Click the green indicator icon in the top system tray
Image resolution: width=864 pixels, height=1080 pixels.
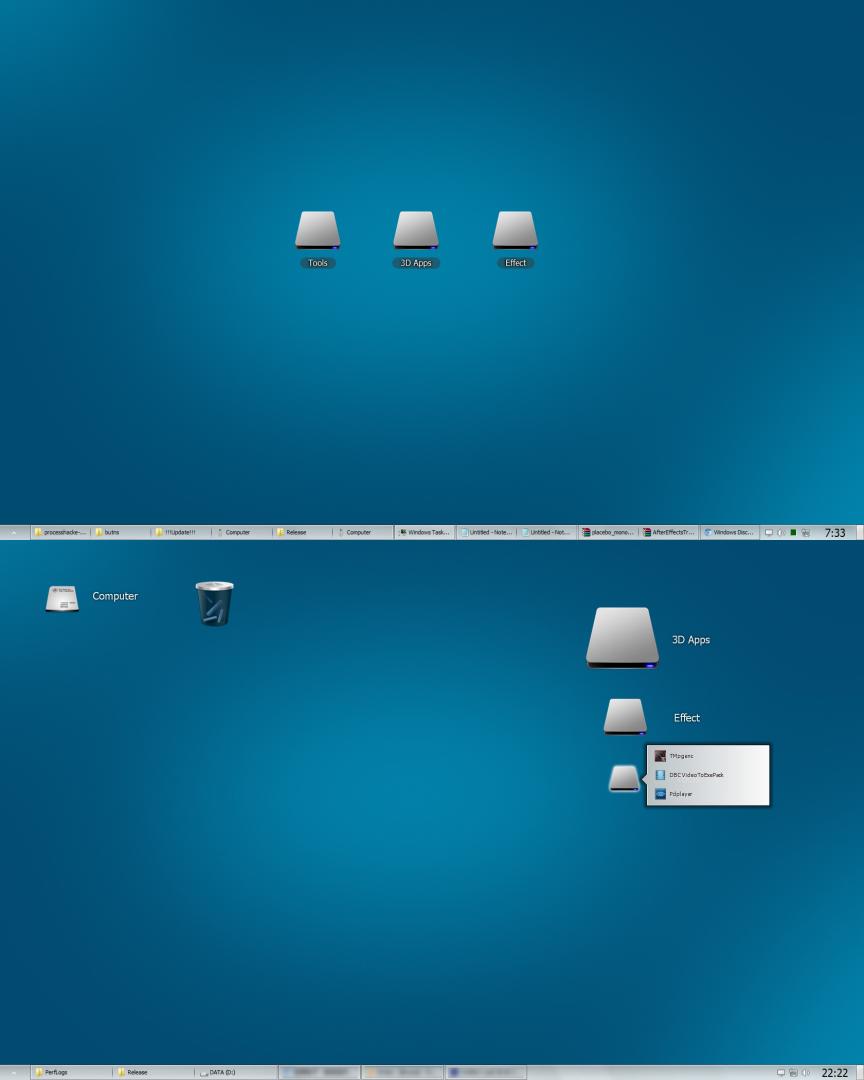[x=794, y=532]
